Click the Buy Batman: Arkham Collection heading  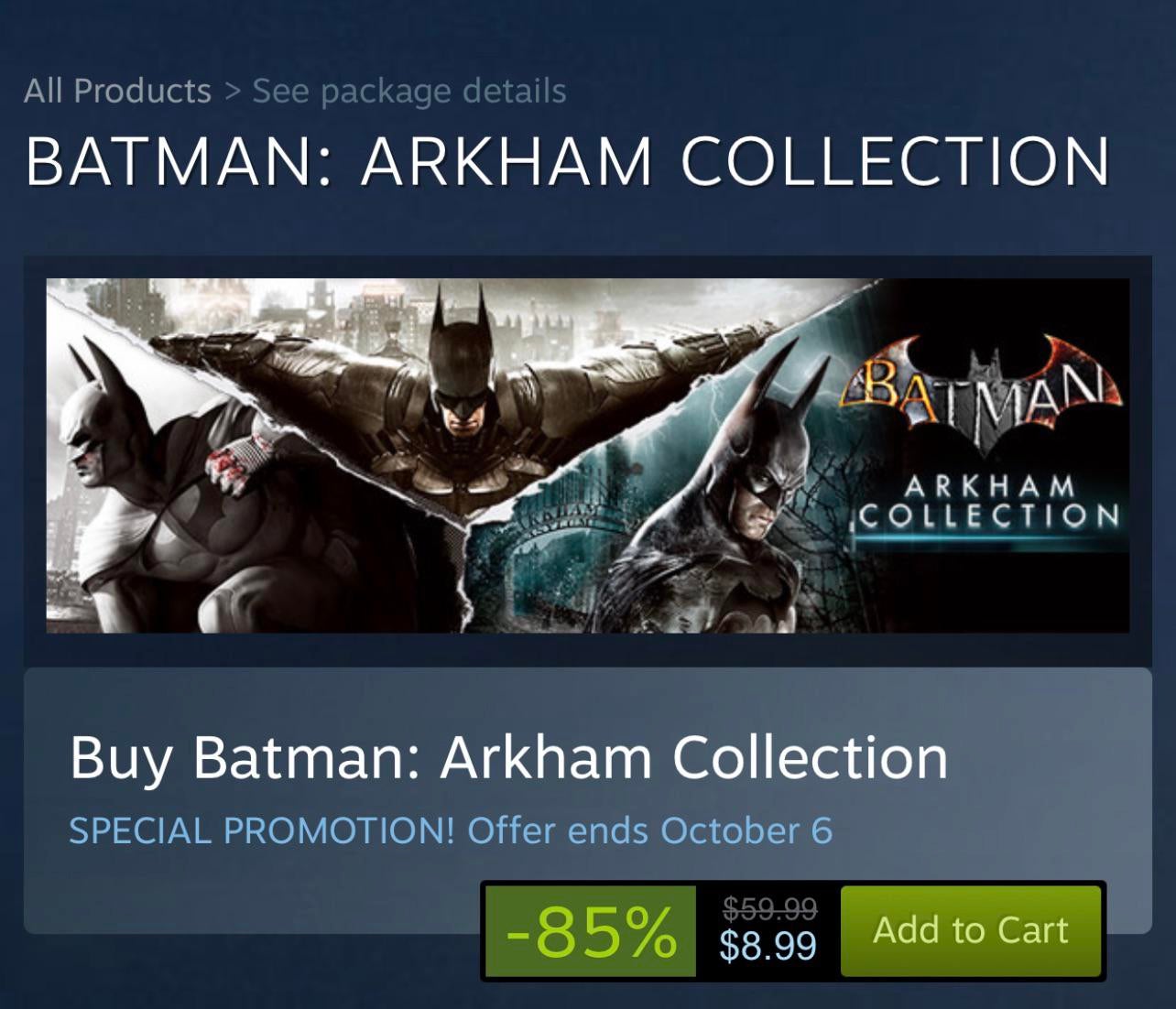tap(508, 757)
